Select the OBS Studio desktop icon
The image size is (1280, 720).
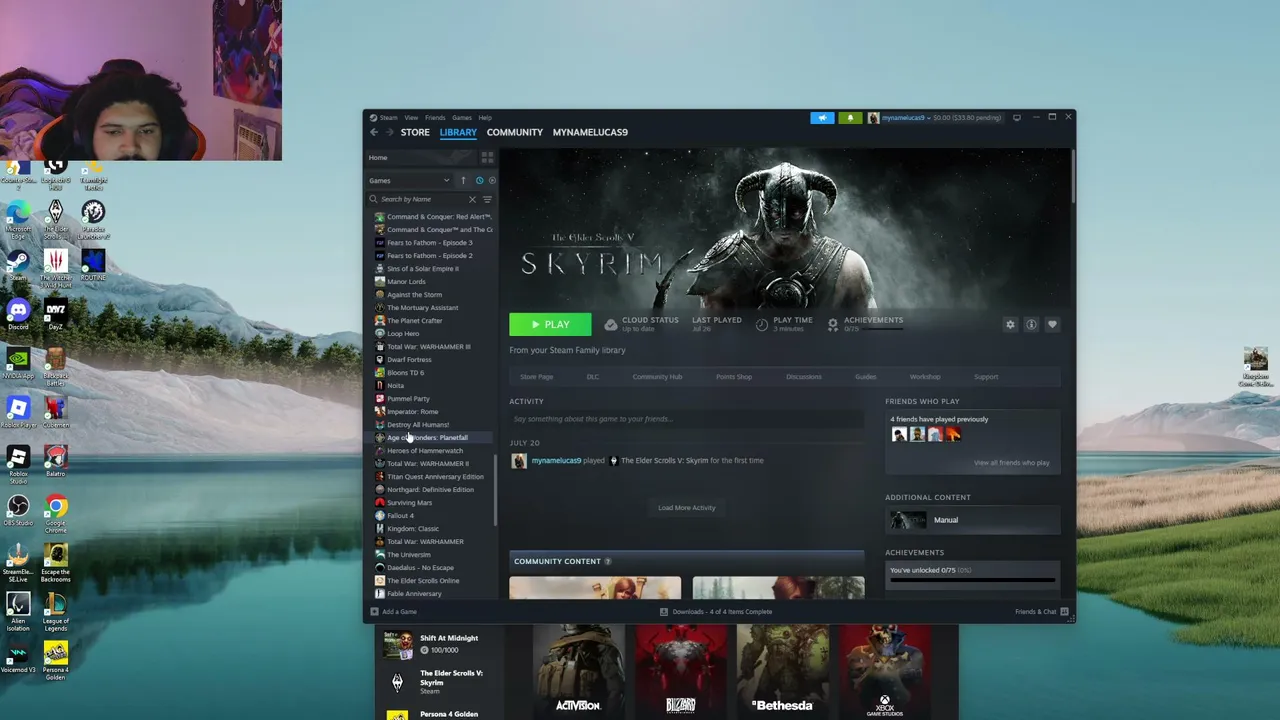(18, 512)
